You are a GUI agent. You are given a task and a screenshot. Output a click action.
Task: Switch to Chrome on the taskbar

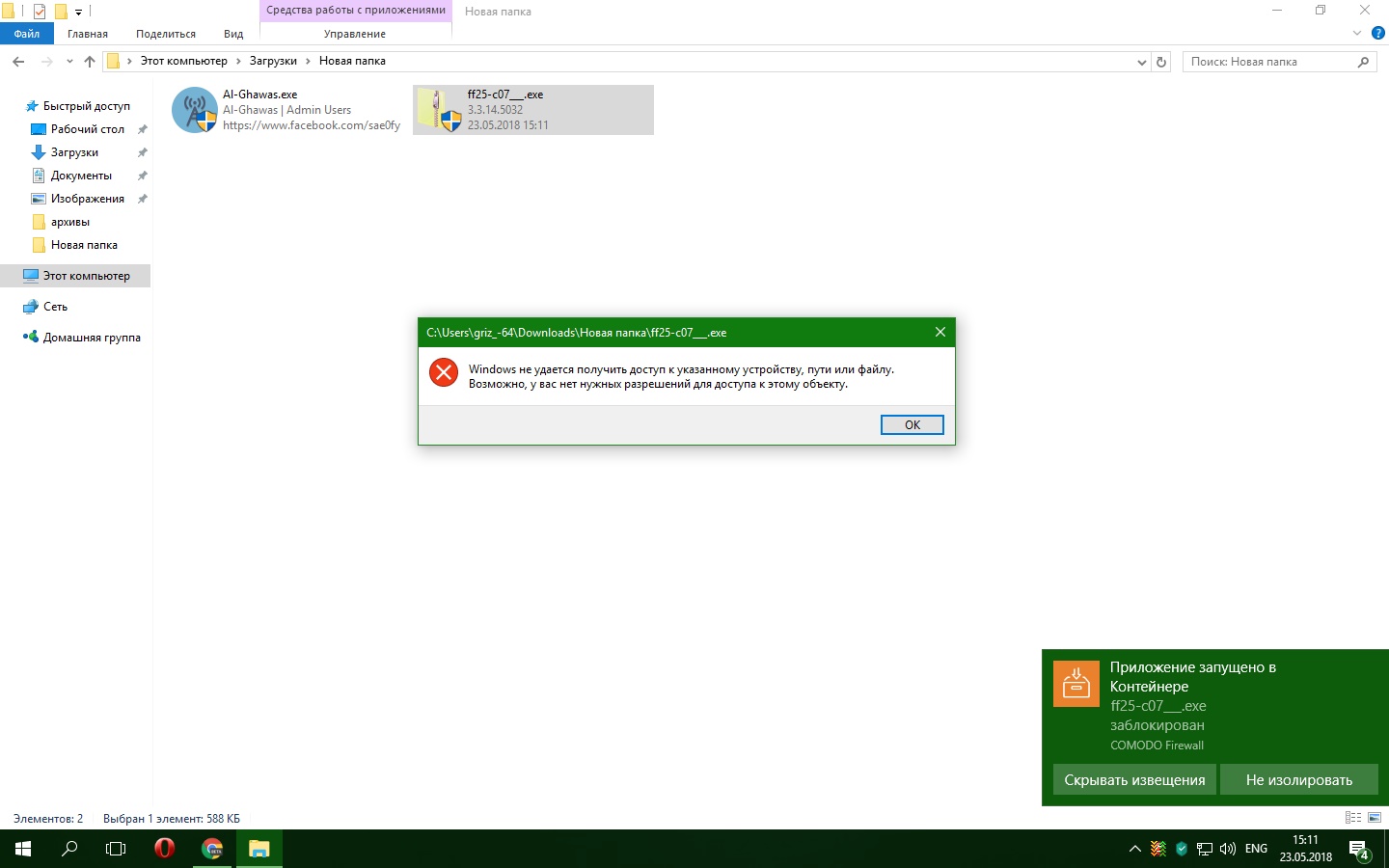click(212, 849)
